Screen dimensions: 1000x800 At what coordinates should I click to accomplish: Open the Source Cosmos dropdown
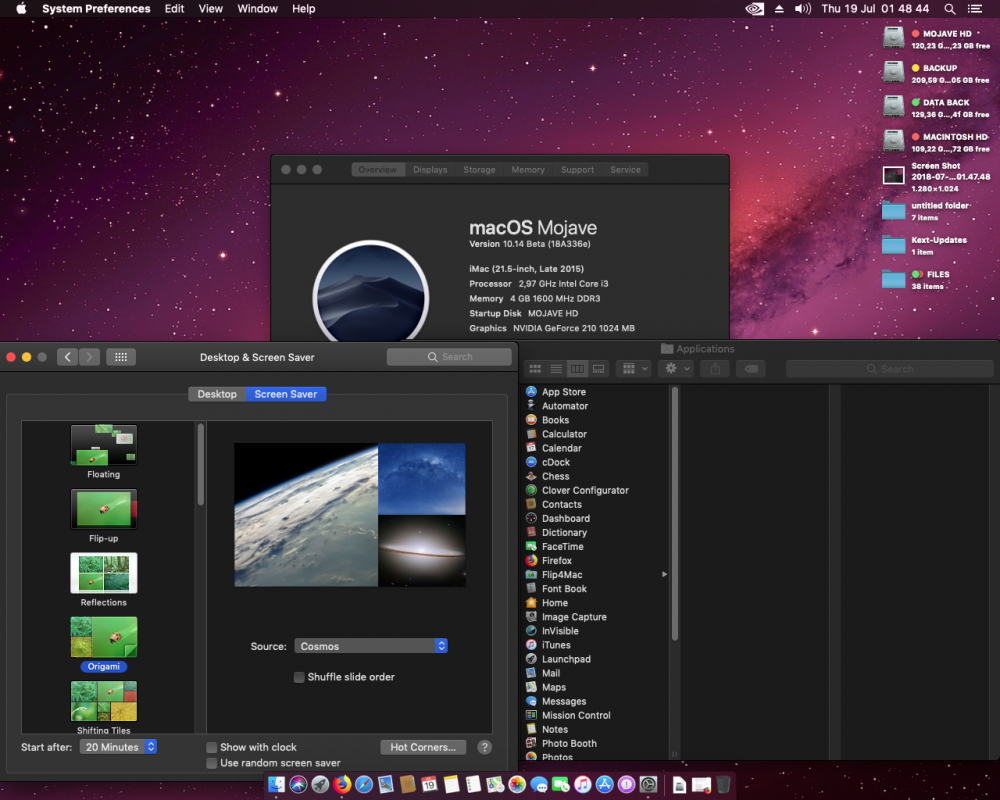pos(371,646)
